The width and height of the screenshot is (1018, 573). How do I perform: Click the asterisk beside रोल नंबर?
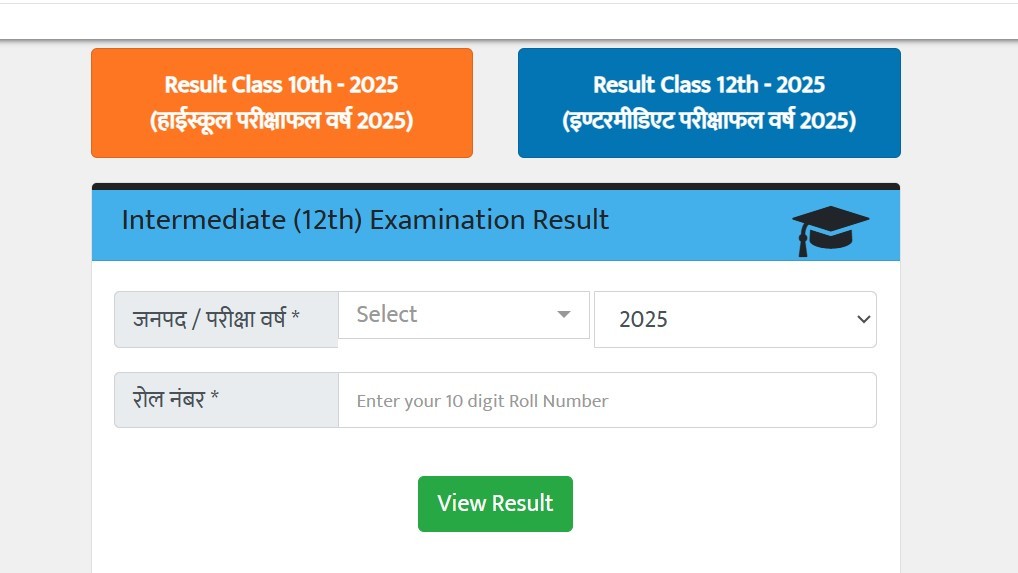215,400
